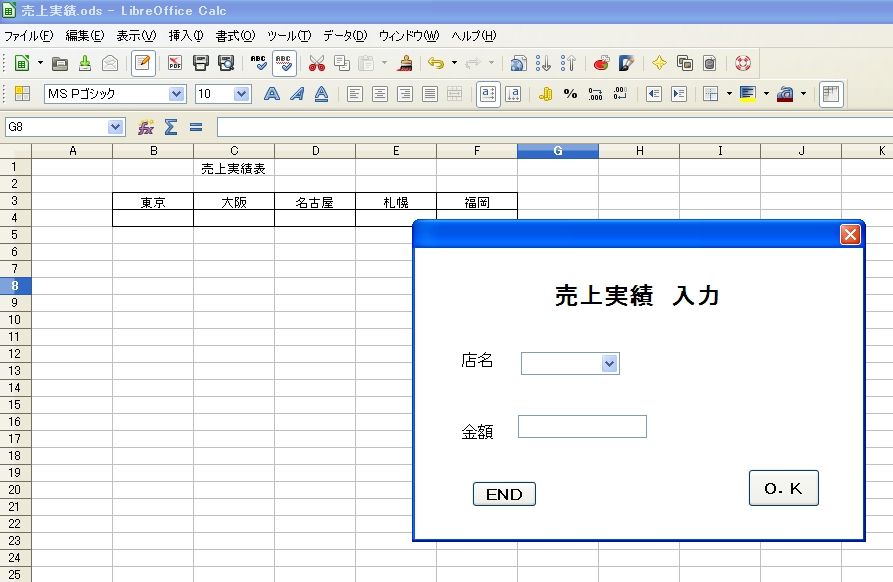Click the Print icon in toolbar
The width and height of the screenshot is (893, 582).
(x=200, y=63)
